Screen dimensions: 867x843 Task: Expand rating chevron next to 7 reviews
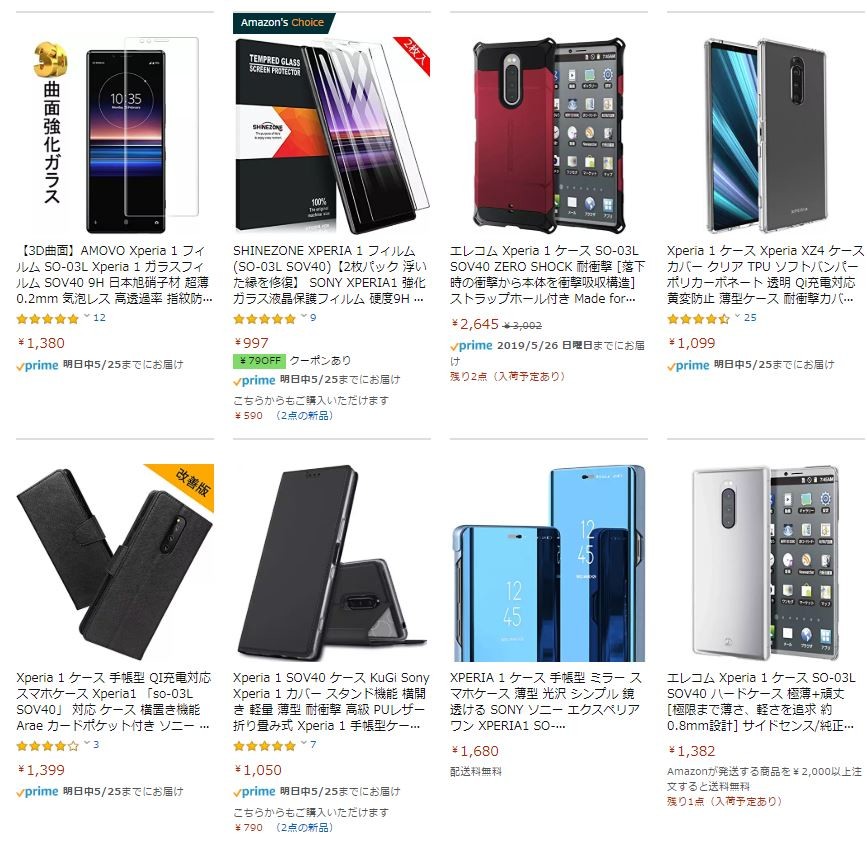(x=304, y=744)
